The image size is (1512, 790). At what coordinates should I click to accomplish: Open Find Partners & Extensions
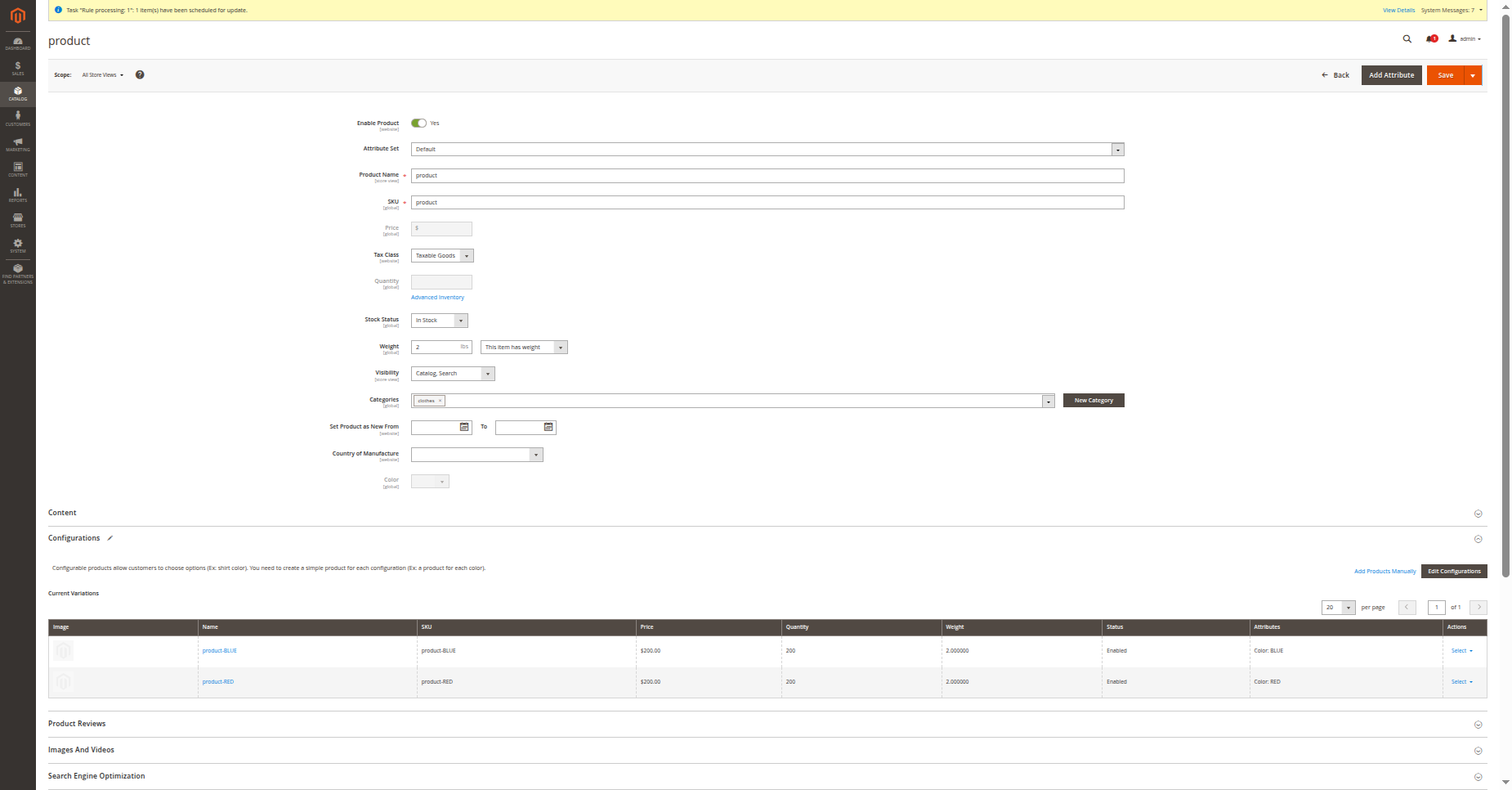point(17,273)
